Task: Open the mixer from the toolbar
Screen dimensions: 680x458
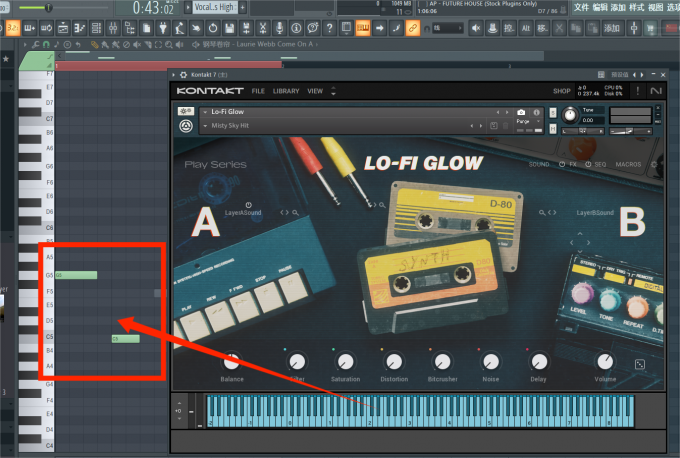Action: [113, 28]
